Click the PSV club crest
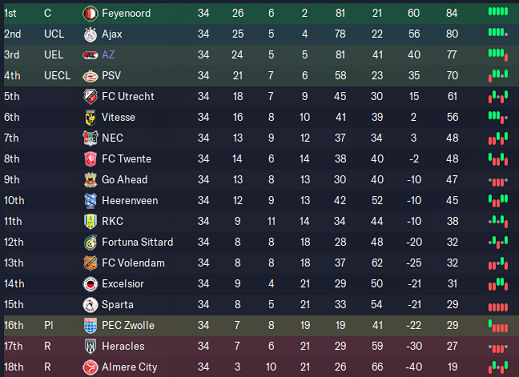The image size is (519, 377). pos(90,76)
